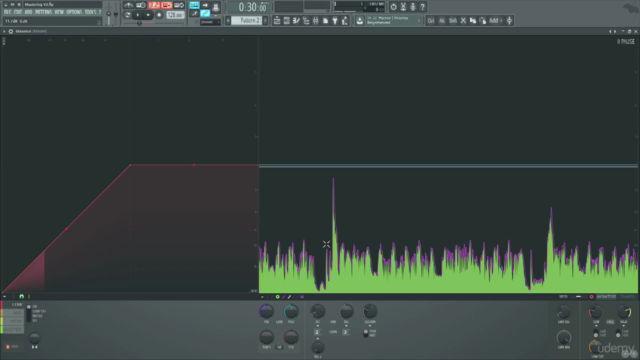640x360 pixels.
Task: Click the tempo value field
Action: 175,15
